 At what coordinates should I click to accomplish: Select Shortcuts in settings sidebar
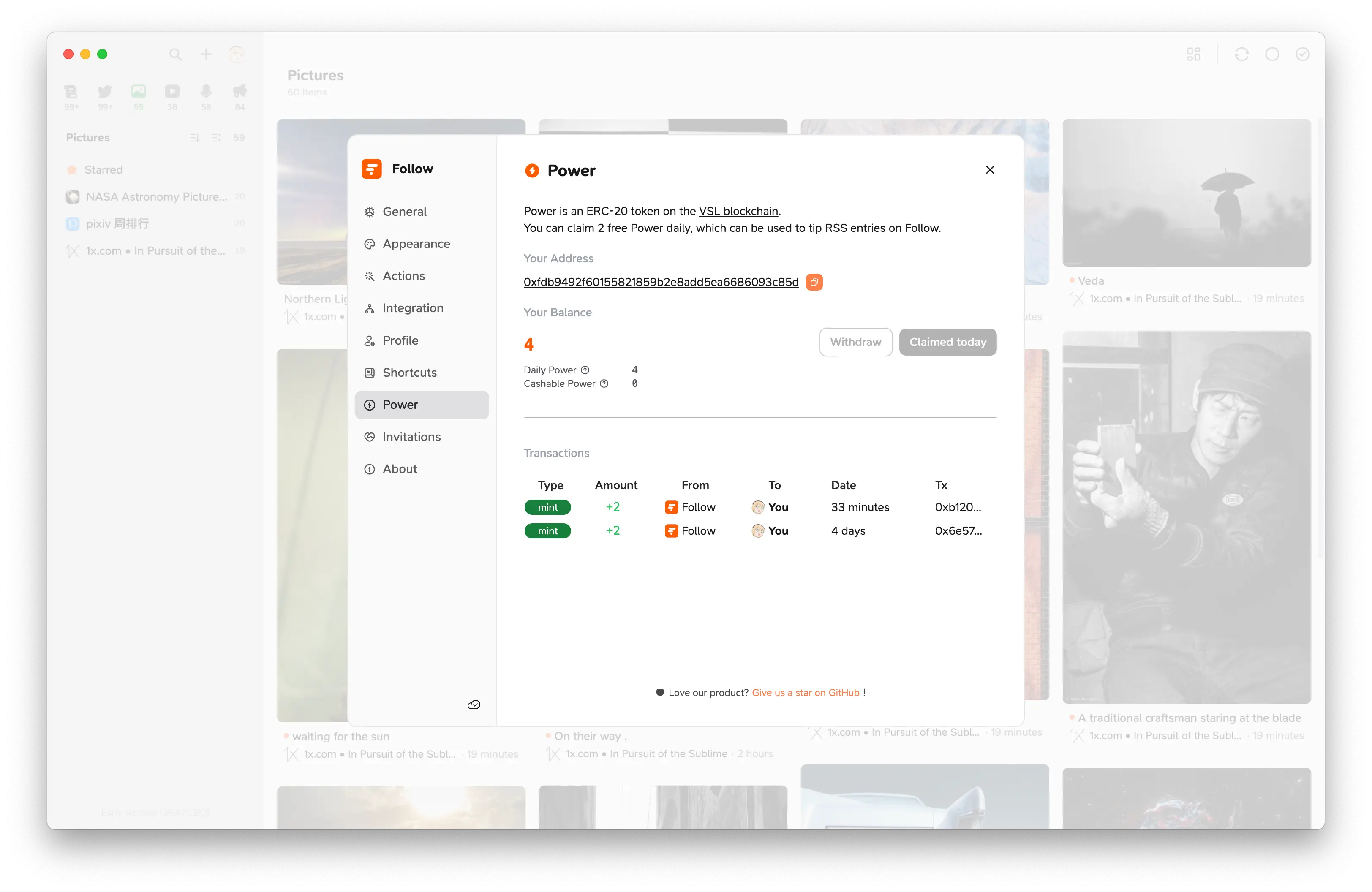(x=409, y=372)
